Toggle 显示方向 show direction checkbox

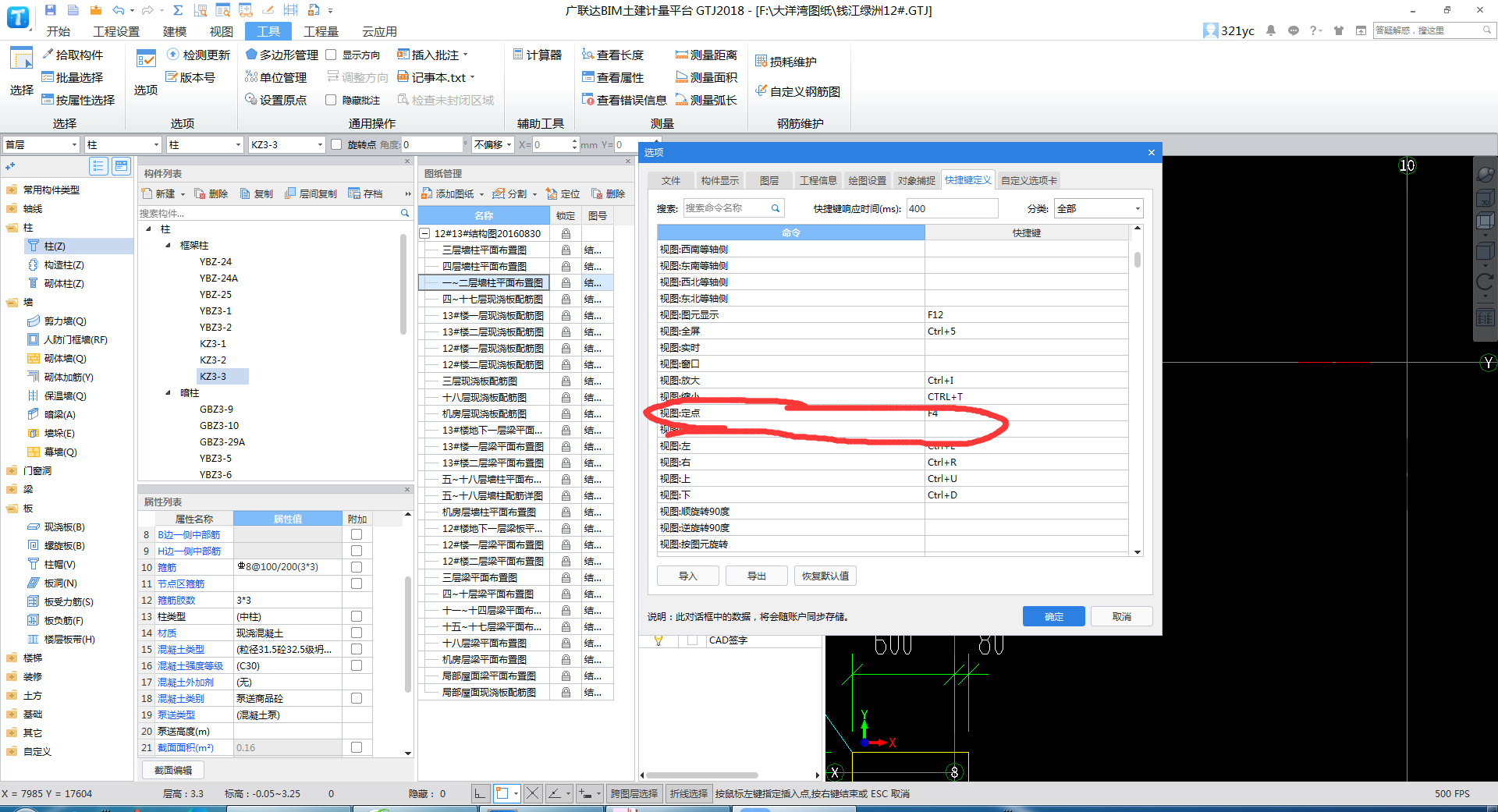(x=331, y=55)
